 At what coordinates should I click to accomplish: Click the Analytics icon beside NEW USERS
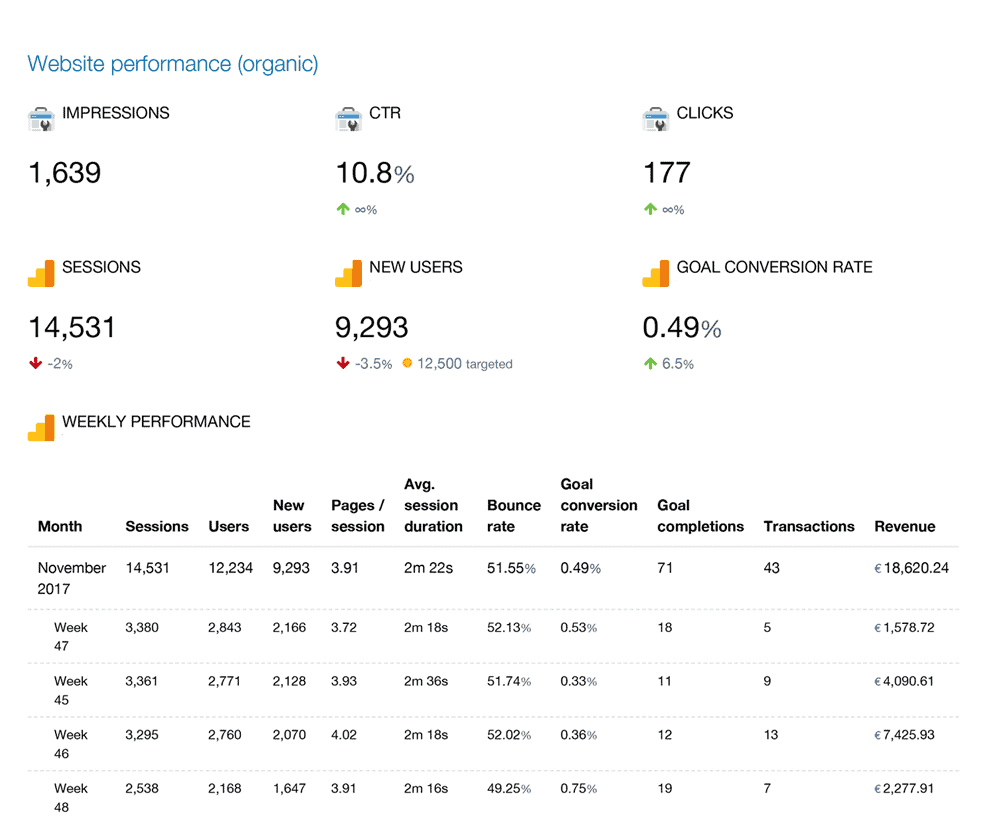pos(348,273)
